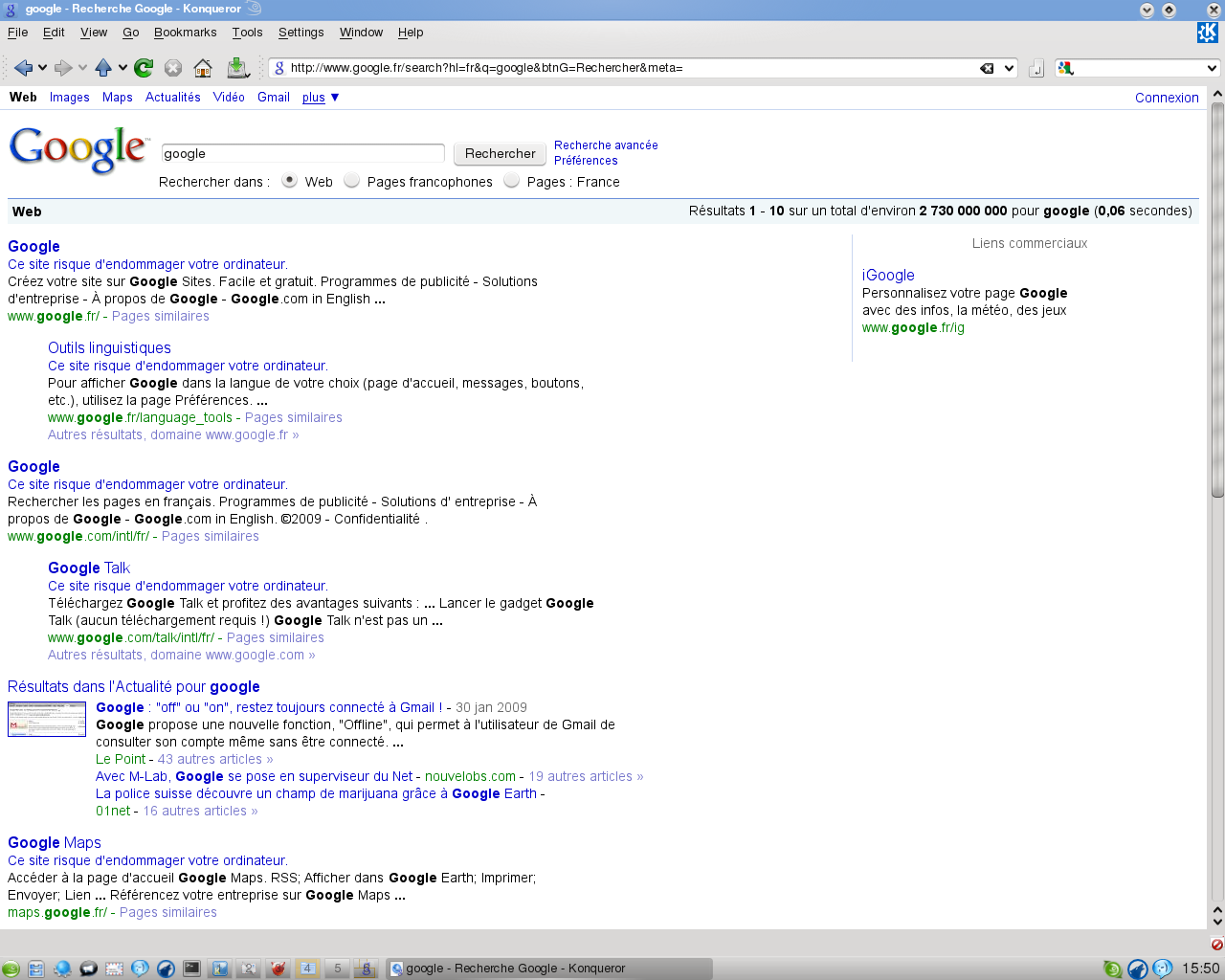The image size is (1225, 980).
Task: Open the black chat bubble taskbar icon
Action: click(x=88, y=969)
